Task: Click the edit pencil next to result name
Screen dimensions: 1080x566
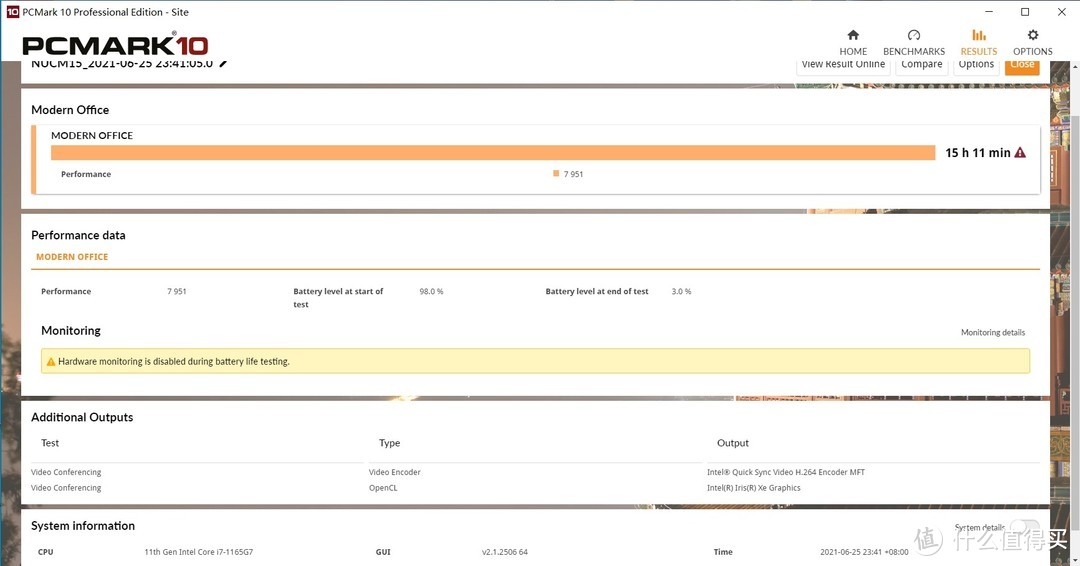Action: (x=223, y=63)
